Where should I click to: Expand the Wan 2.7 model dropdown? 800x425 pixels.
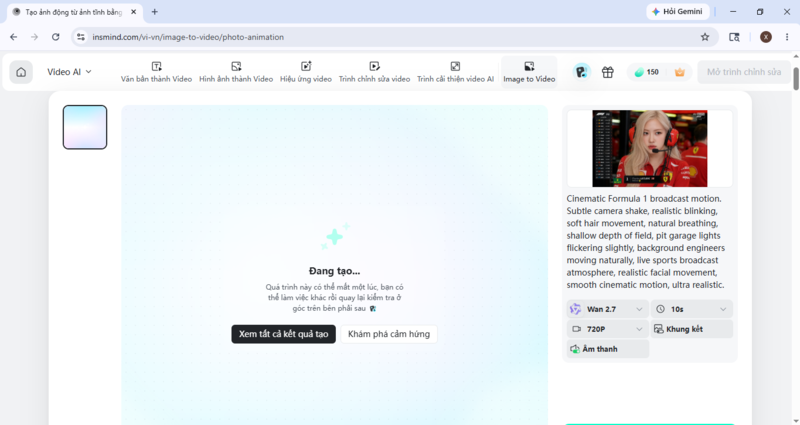(608, 309)
